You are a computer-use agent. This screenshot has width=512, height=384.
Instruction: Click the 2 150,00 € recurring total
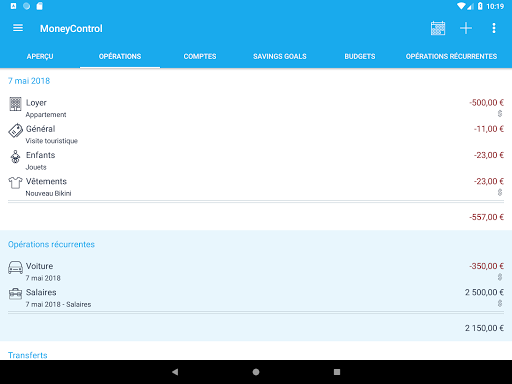pyautogui.click(x=484, y=328)
